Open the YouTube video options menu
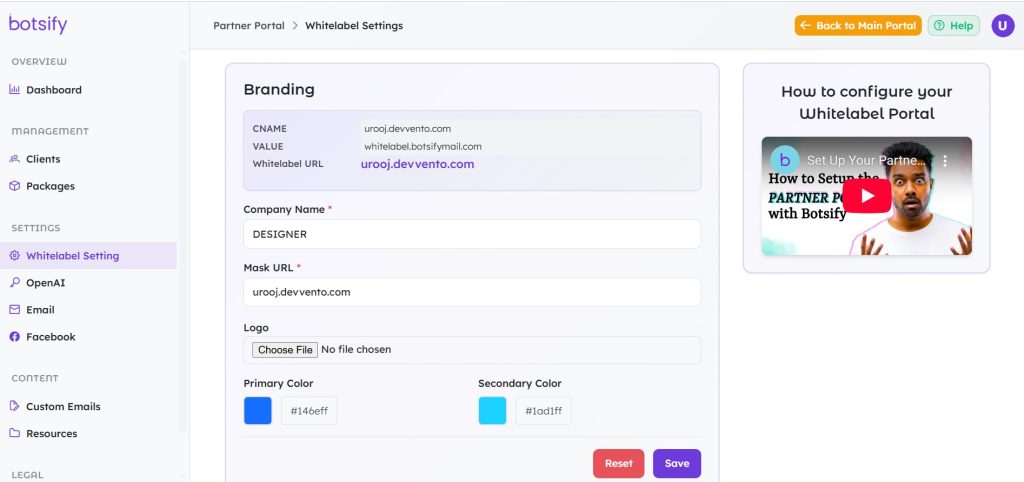Viewport: 1024px width, 482px height. coord(945,160)
